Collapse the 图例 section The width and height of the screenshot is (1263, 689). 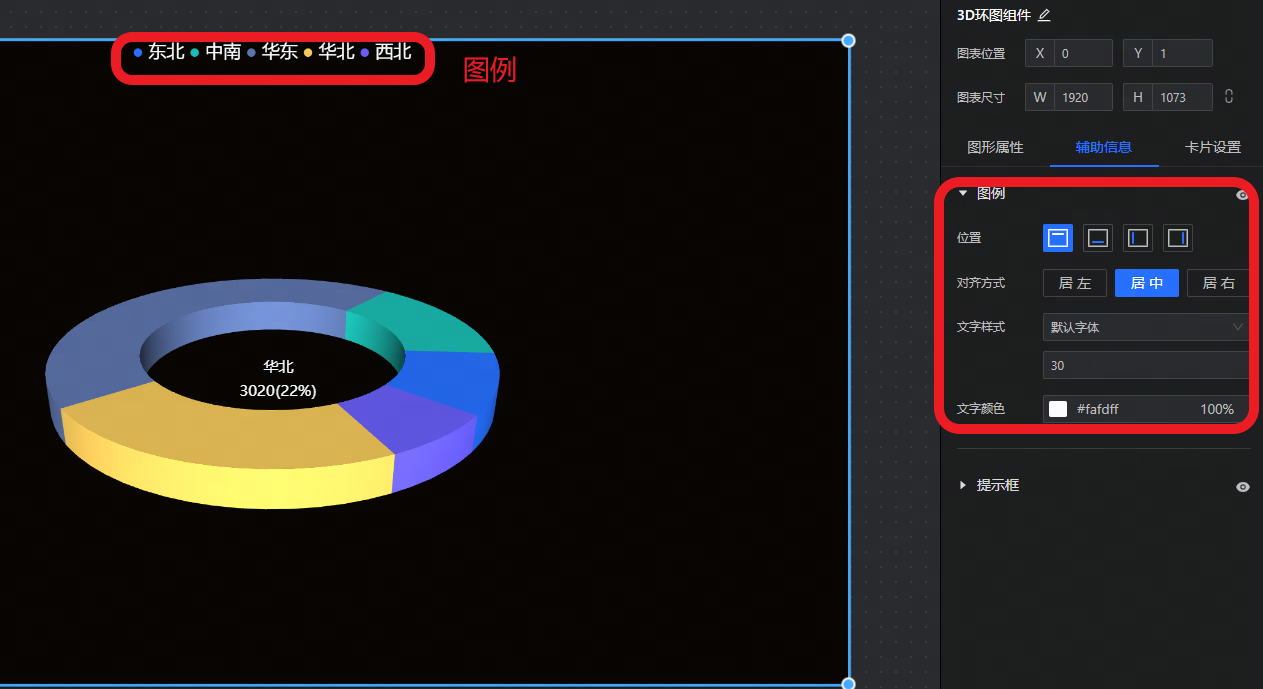pos(963,194)
